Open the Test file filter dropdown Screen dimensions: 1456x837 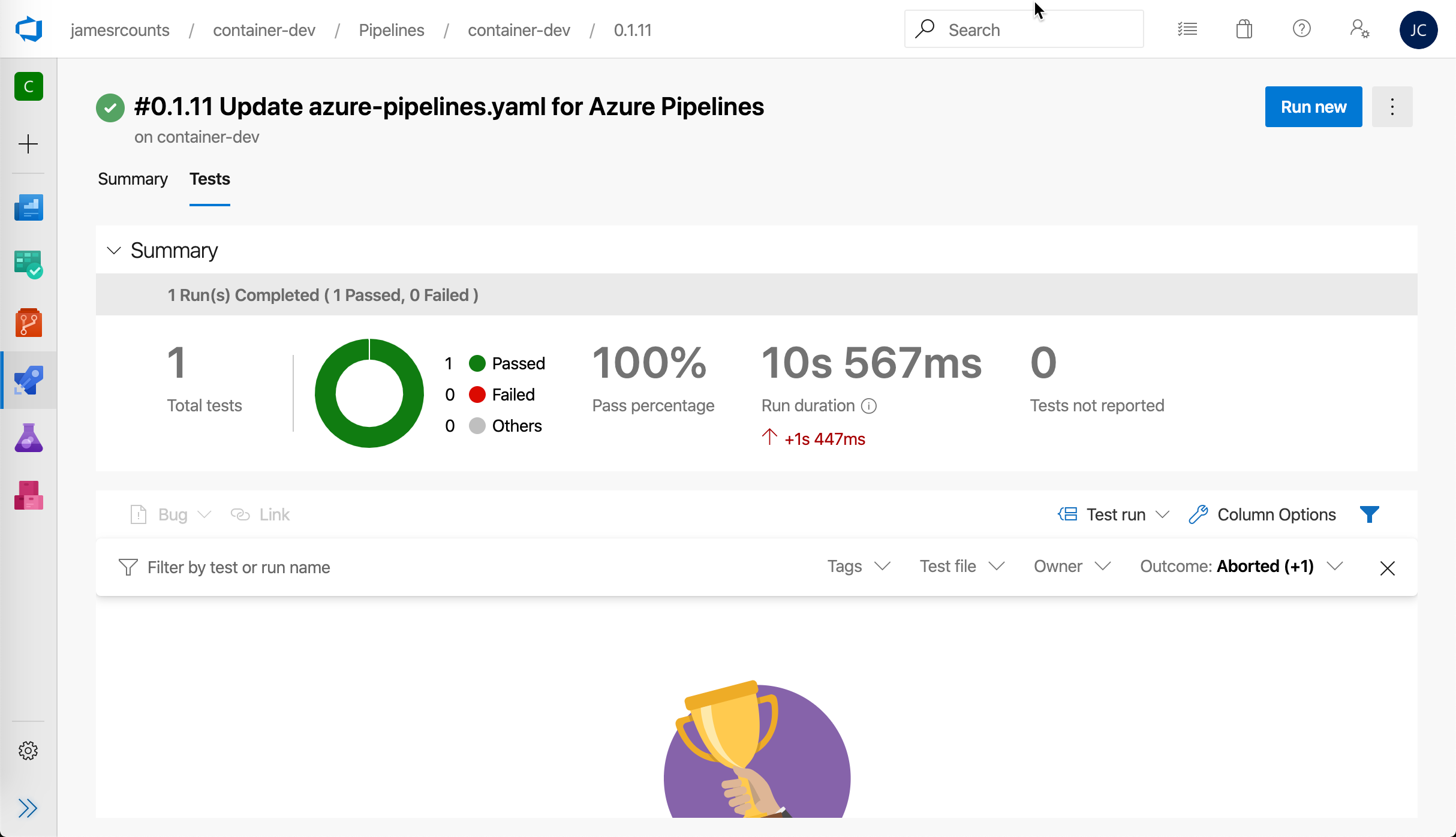tap(962, 567)
